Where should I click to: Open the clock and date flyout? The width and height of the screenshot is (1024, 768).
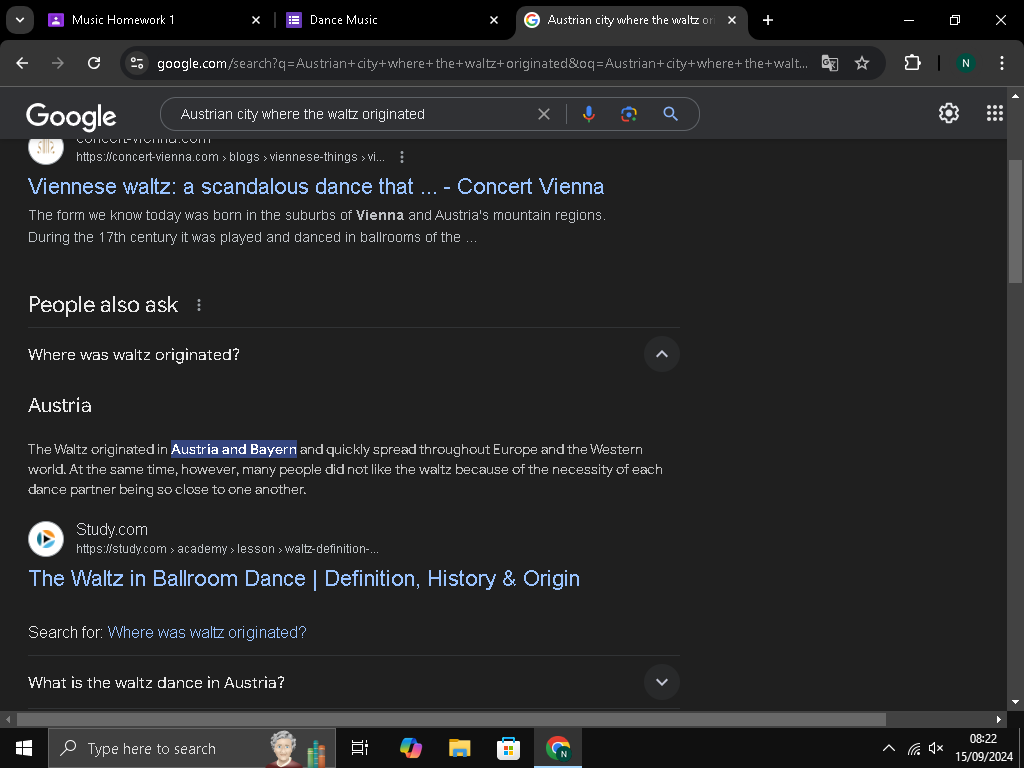(x=984, y=748)
